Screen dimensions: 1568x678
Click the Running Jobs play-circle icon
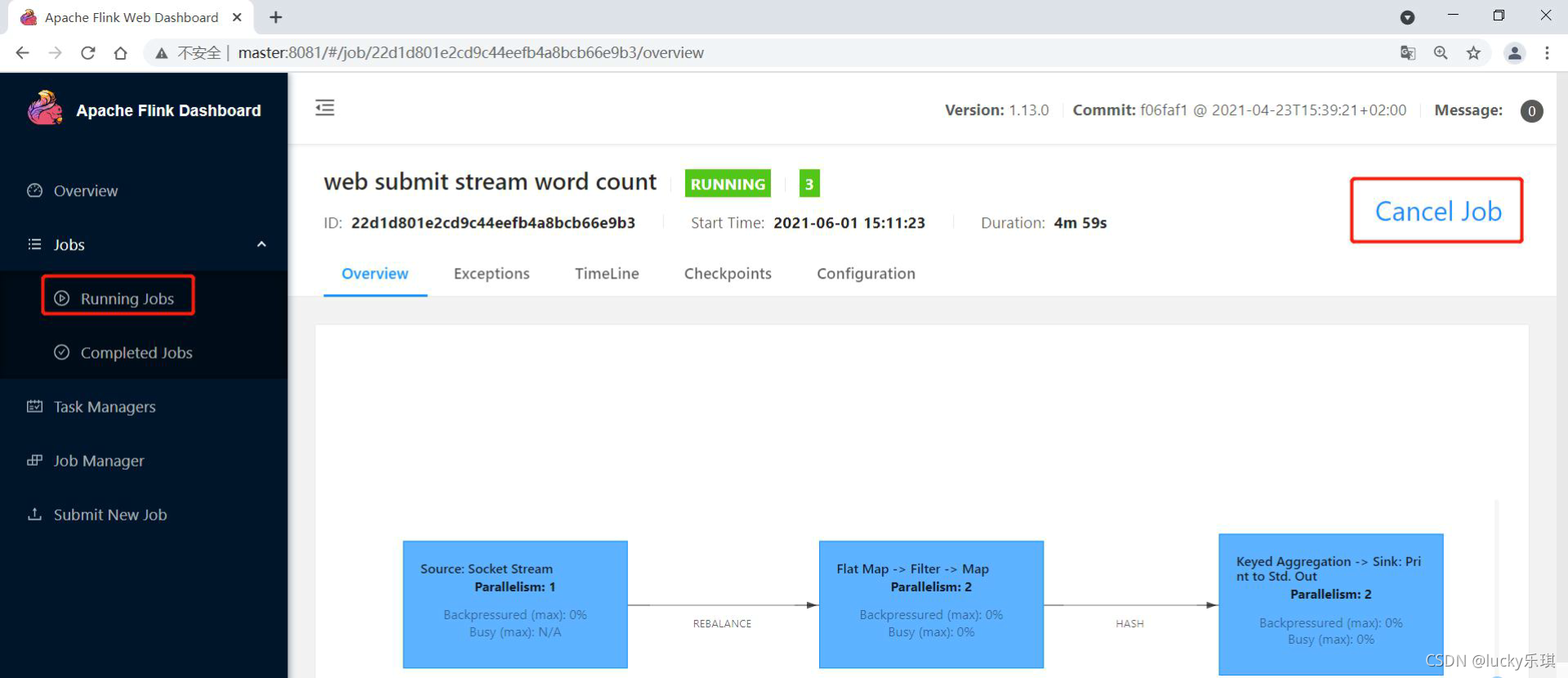click(61, 298)
